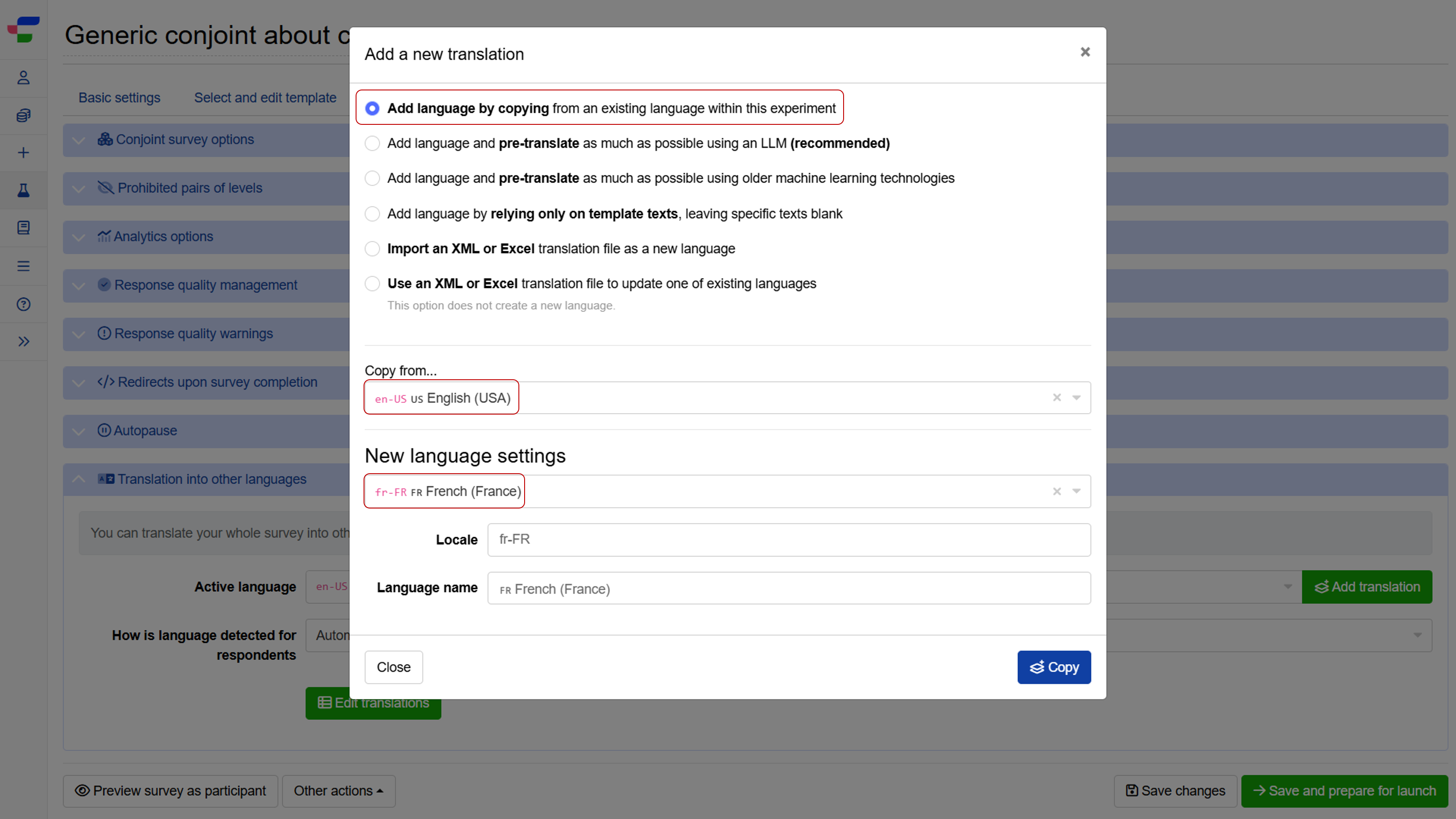Image resolution: width=1456 pixels, height=819 pixels.
Task: Open the datasets panel in the sidebar
Action: coord(23,116)
